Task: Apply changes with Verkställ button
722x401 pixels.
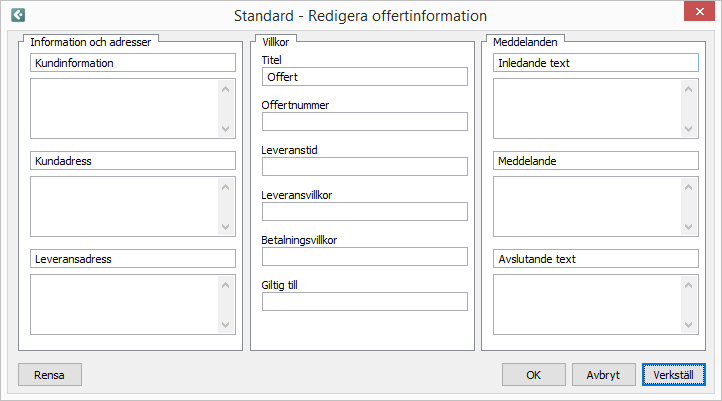Action: point(674,375)
